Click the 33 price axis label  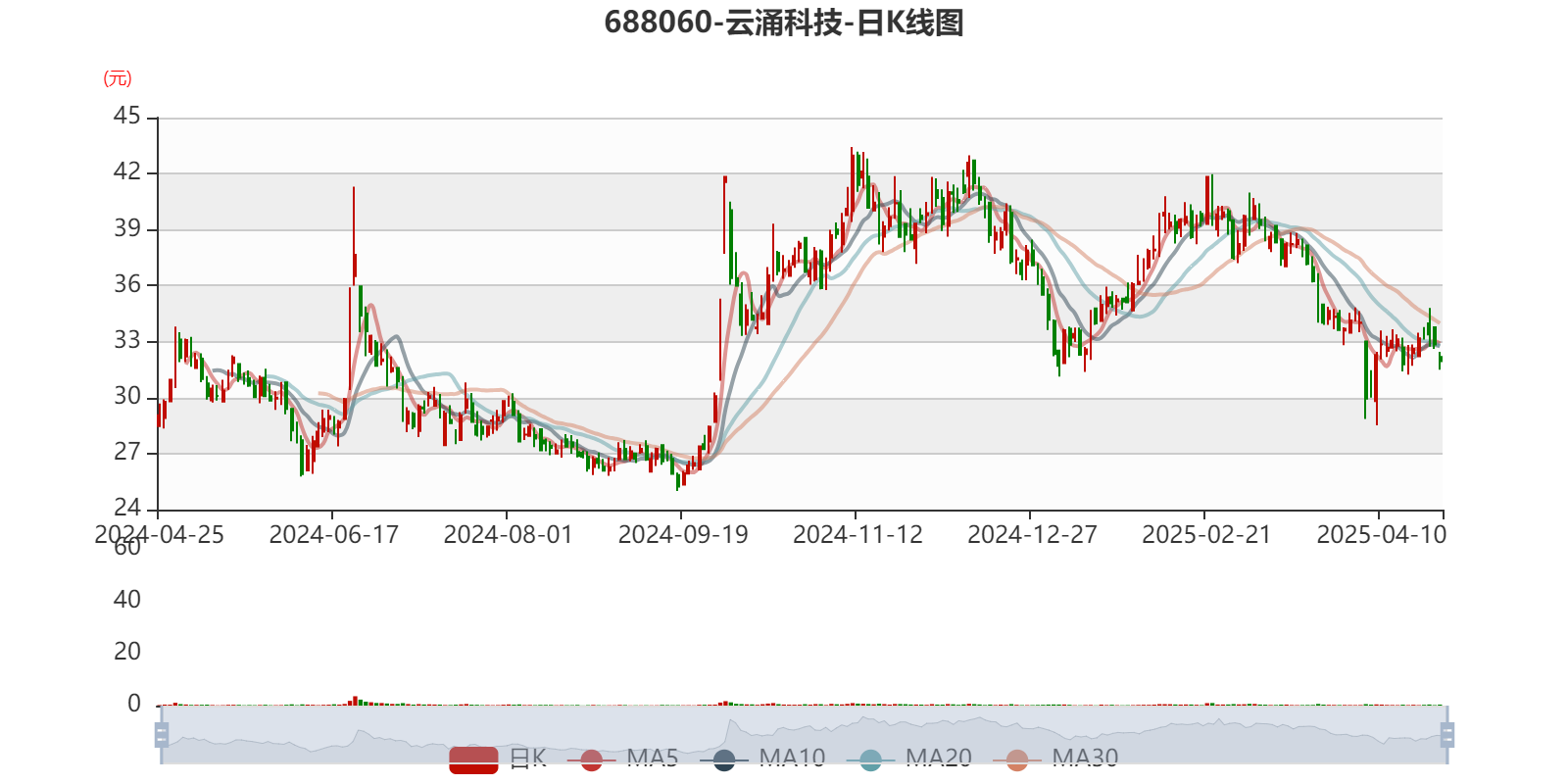pyautogui.click(x=127, y=341)
